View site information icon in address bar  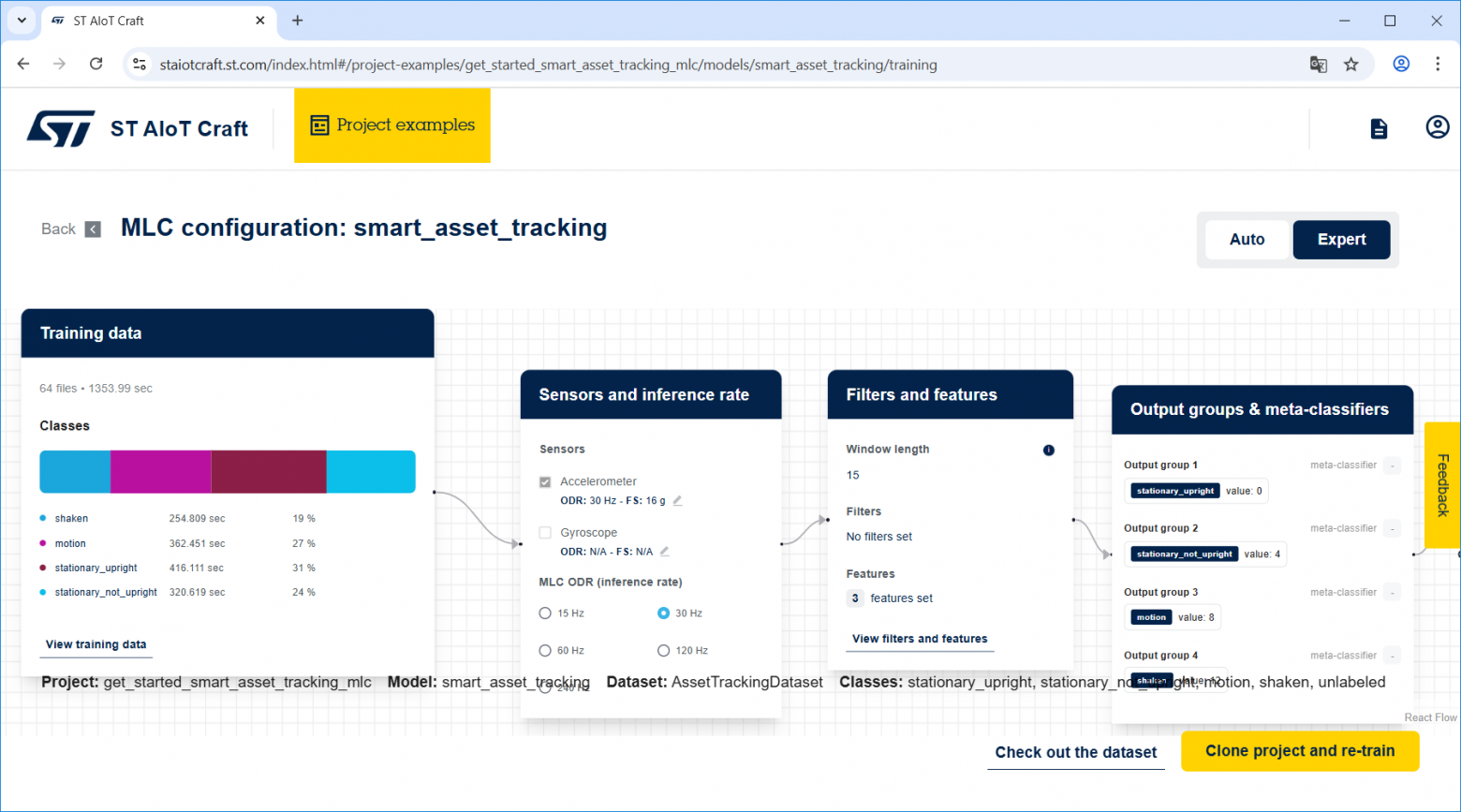[x=140, y=65]
